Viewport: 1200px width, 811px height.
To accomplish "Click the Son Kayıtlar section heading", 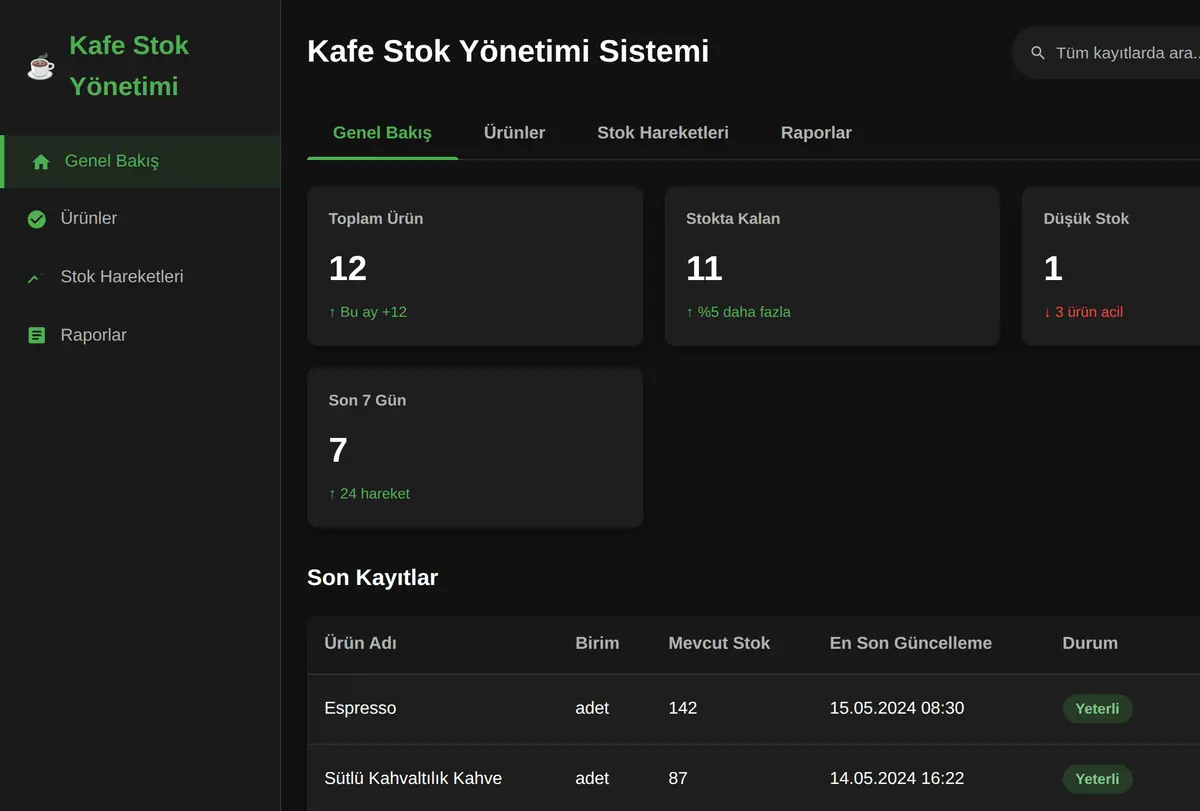I will (372, 578).
